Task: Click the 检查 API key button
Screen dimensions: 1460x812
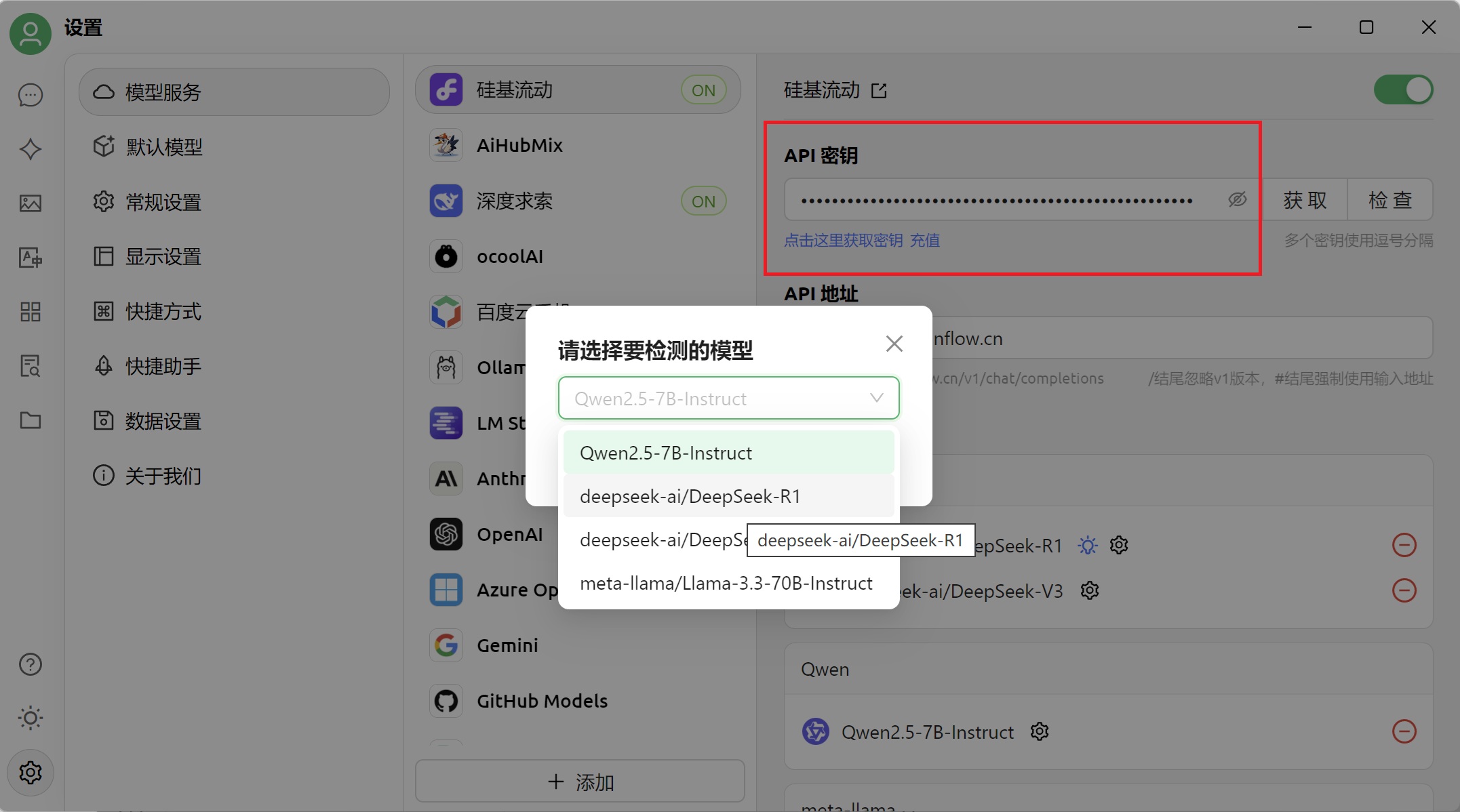Action: pos(1390,199)
